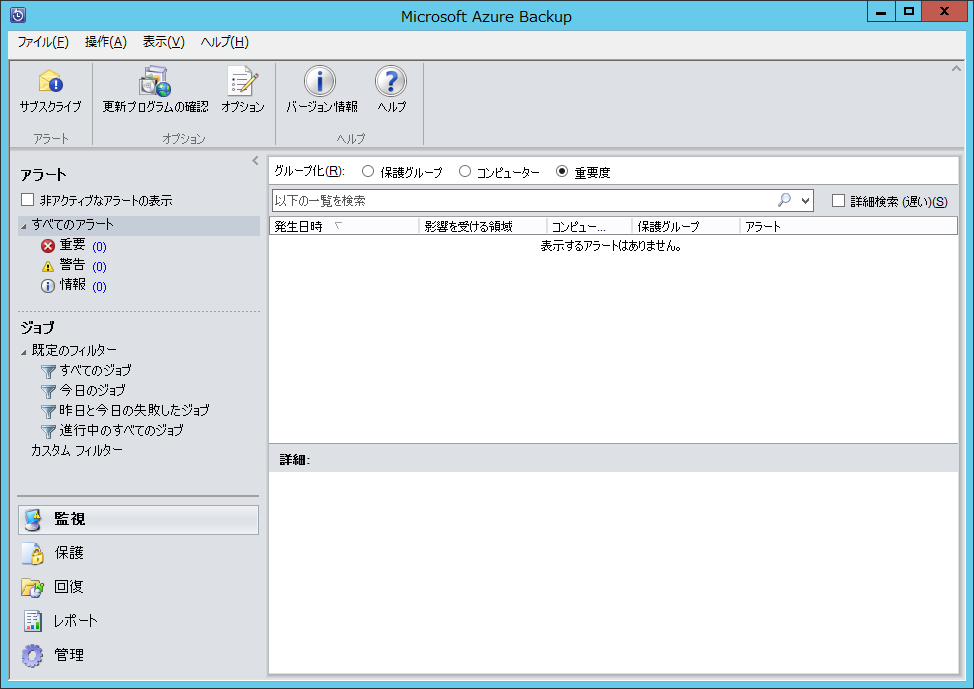Maximize the Microsoft Azure Backup window
Viewport: 974px width, 689px height.
909,11
